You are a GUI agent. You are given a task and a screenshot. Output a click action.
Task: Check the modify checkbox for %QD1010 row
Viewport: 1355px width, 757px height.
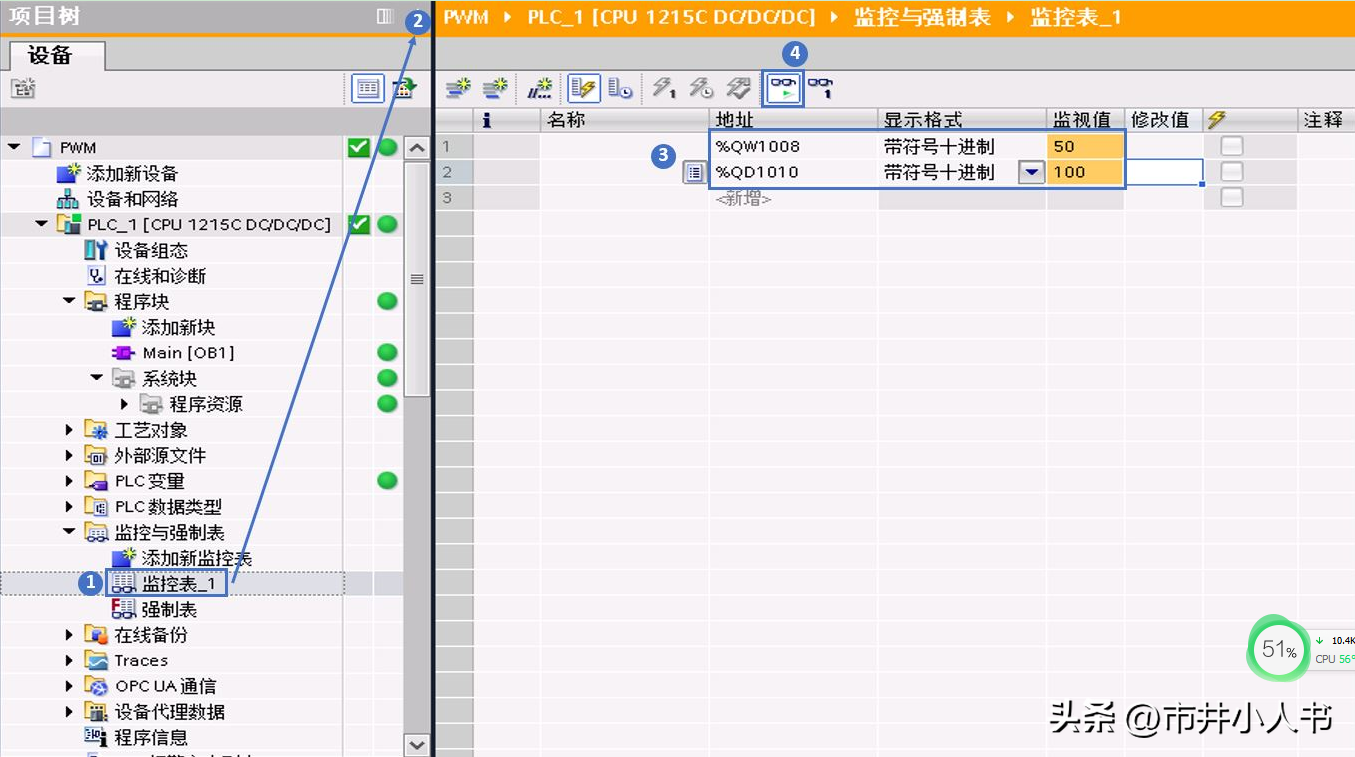pos(1232,172)
